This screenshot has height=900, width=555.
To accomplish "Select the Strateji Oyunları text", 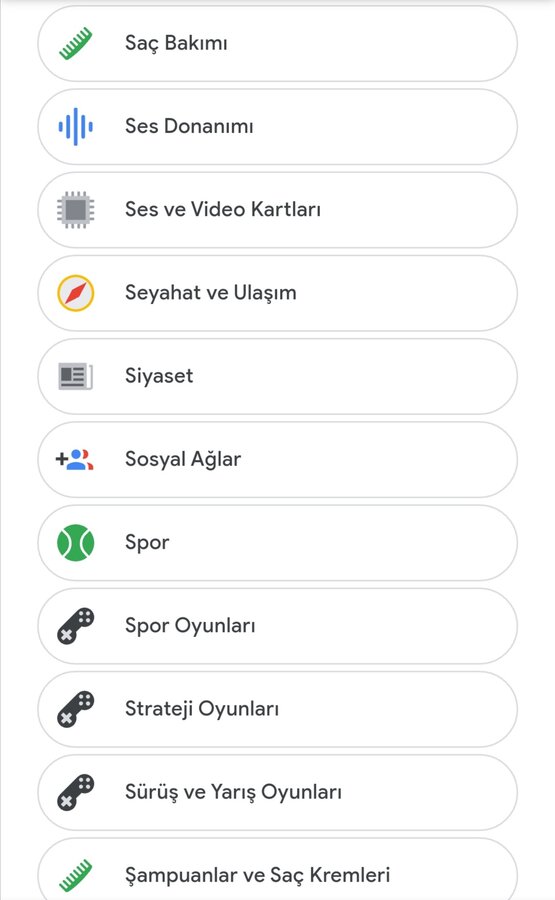I will (202, 709).
